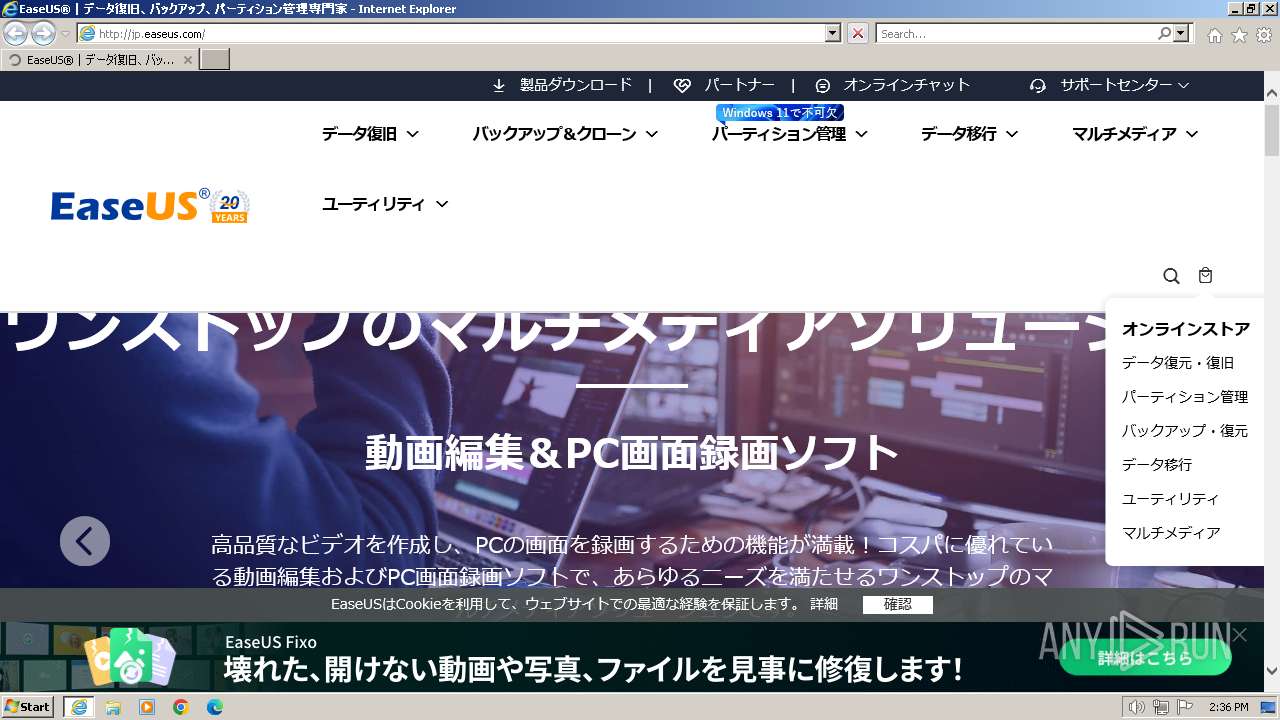Click the Windows 11で不可欠 badge
The height and width of the screenshot is (720, 1280).
[x=780, y=113]
